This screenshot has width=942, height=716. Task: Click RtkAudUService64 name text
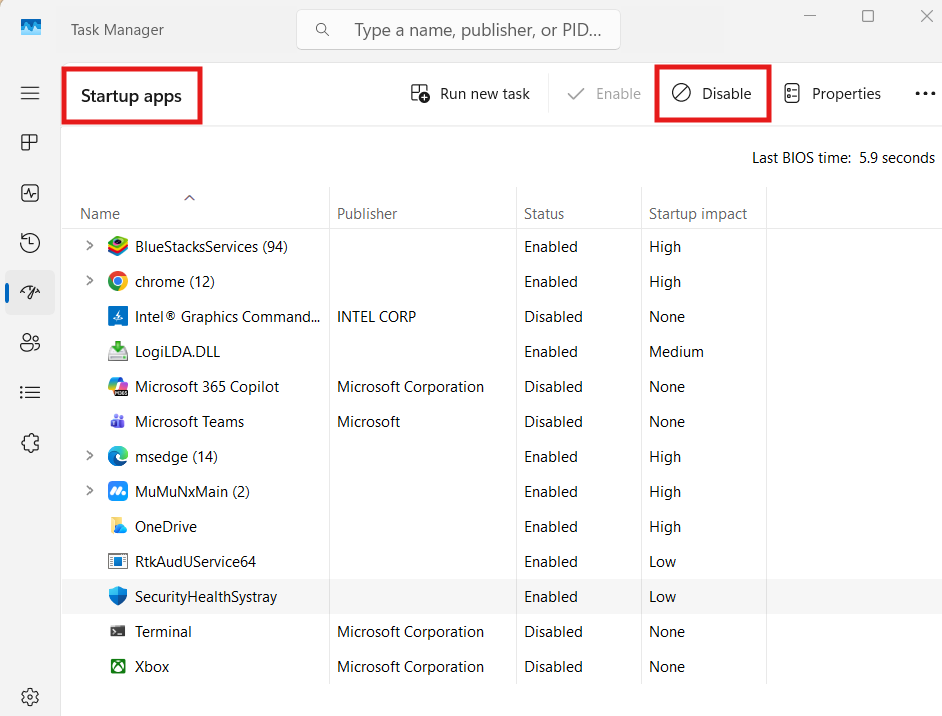[x=195, y=562]
